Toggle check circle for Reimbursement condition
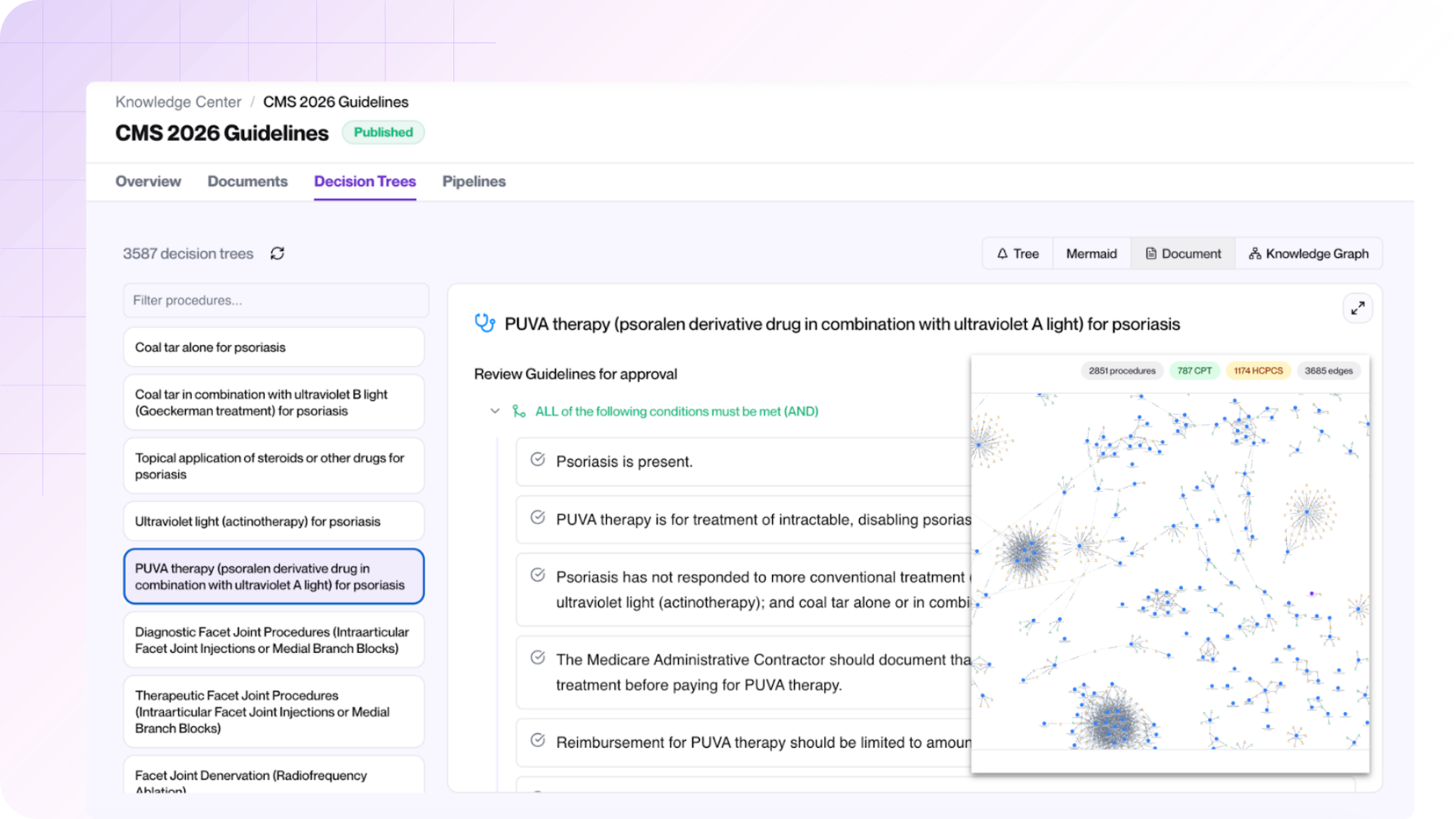Screen dimensions: 1456x819 pyautogui.click(x=538, y=740)
